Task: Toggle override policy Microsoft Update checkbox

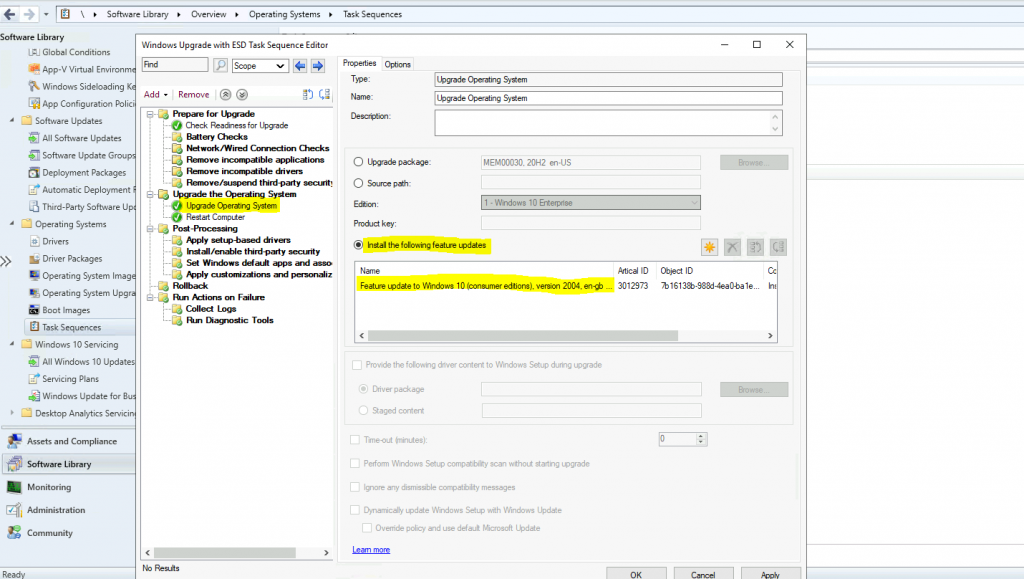Action: 367,528
